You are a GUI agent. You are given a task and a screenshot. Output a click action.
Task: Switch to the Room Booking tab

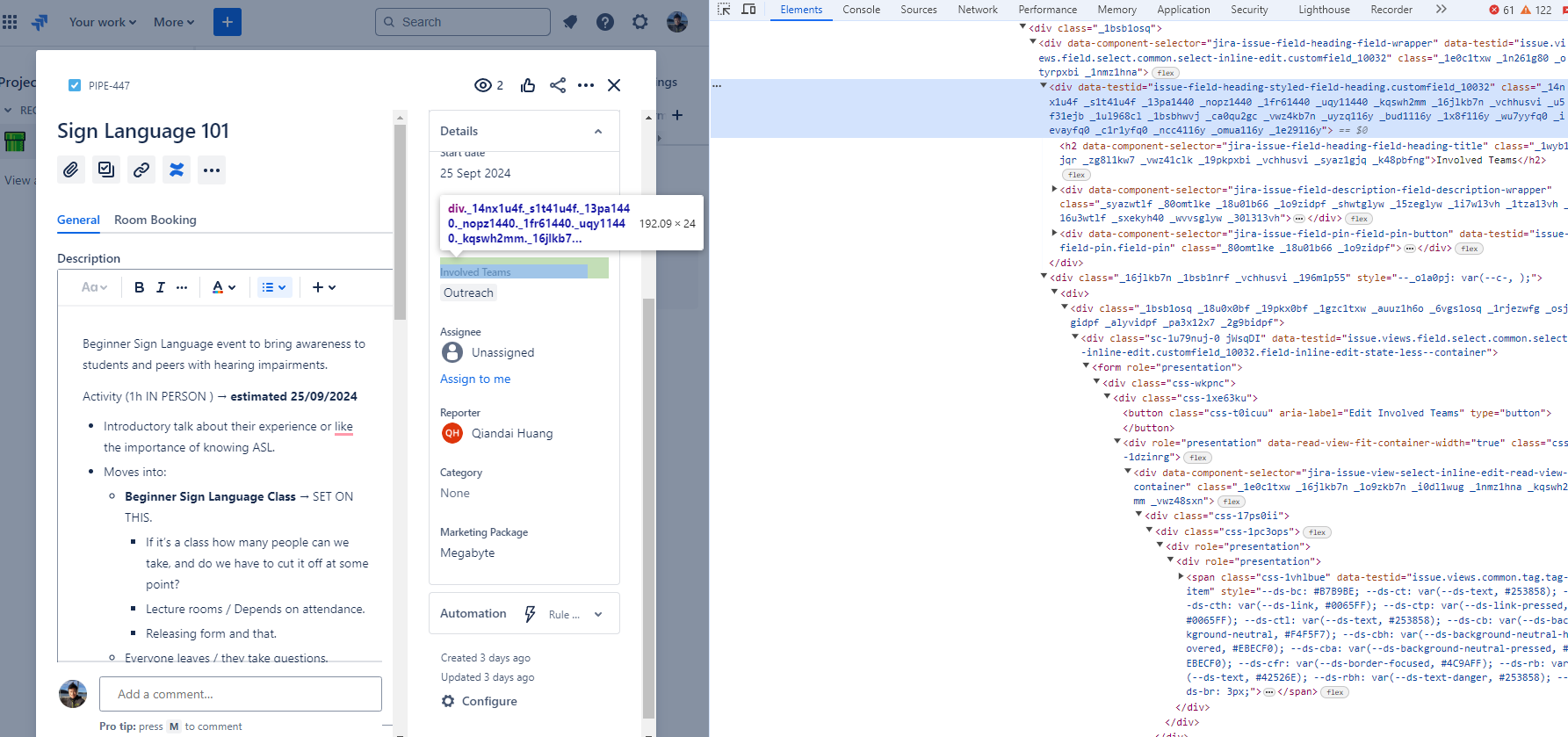(x=155, y=220)
